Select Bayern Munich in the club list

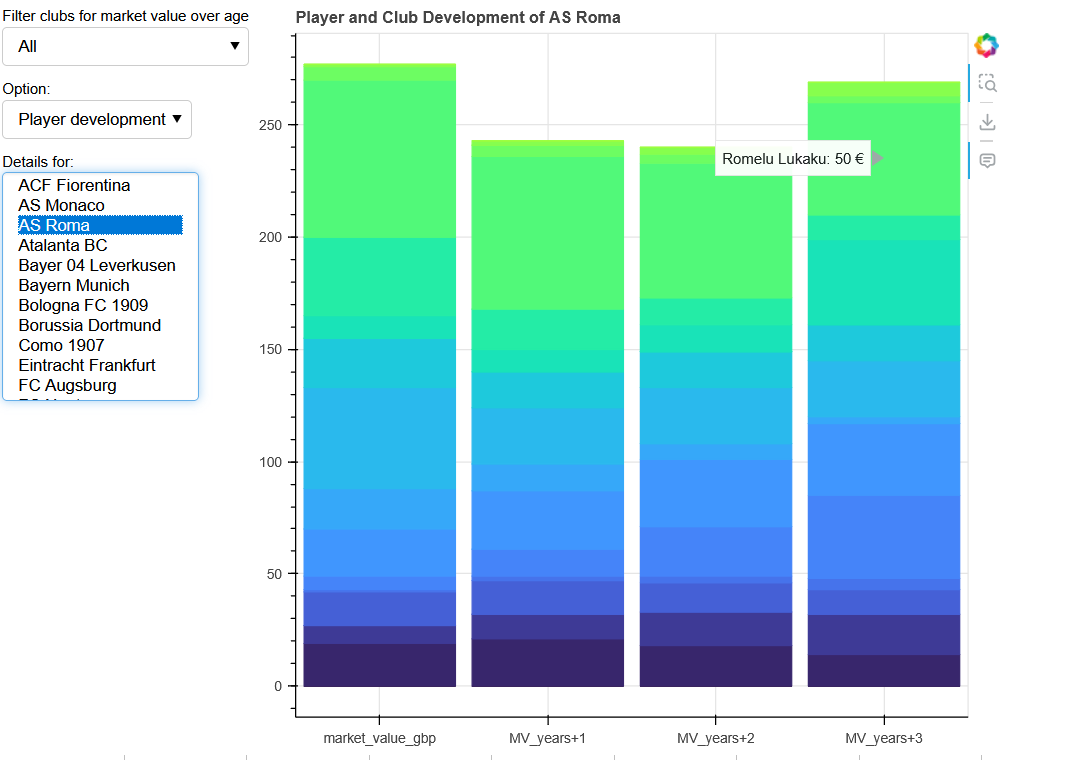74,285
